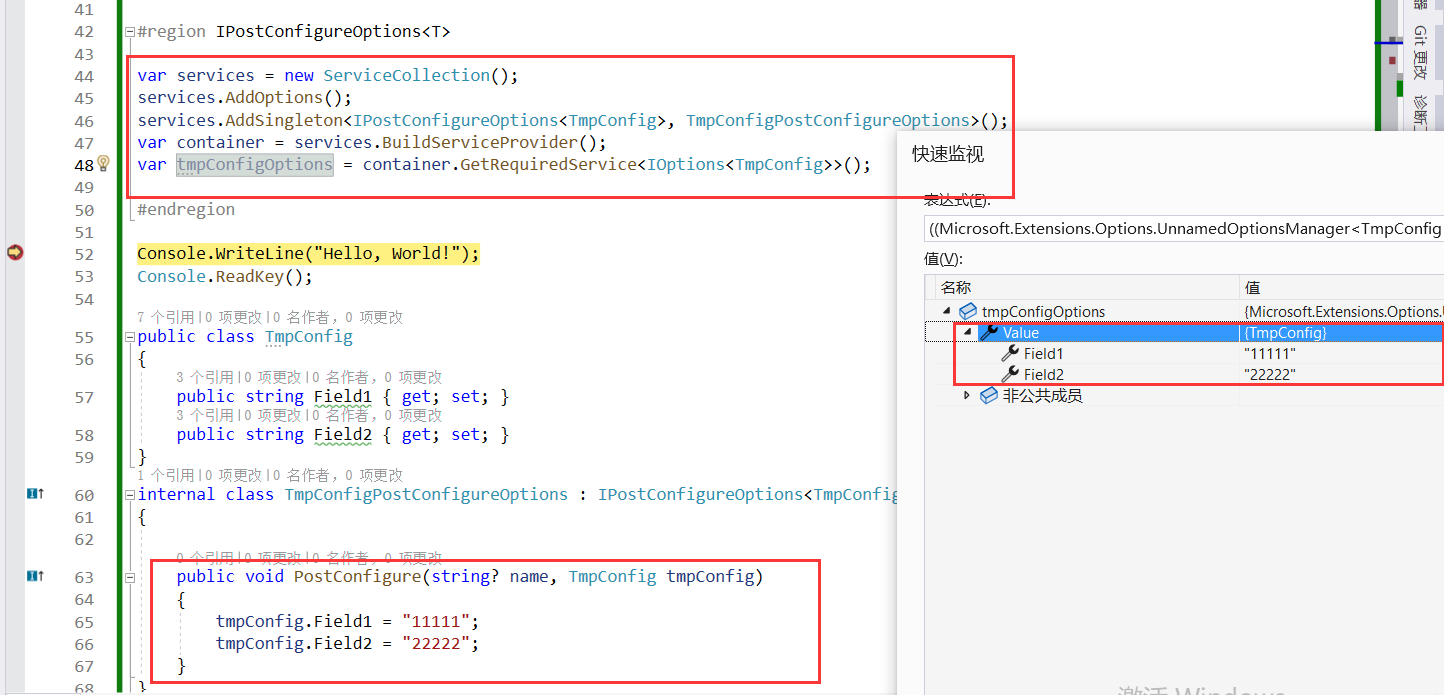This screenshot has width=1444, height=695.
Task: Click the "3 个引用" CodeLens link above Field2
Action: tap(204, 415)
